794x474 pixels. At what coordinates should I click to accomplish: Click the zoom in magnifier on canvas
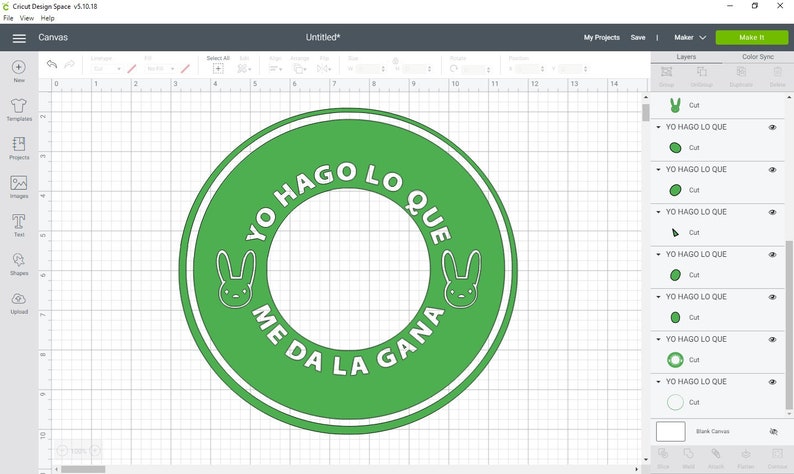point(95,450)
